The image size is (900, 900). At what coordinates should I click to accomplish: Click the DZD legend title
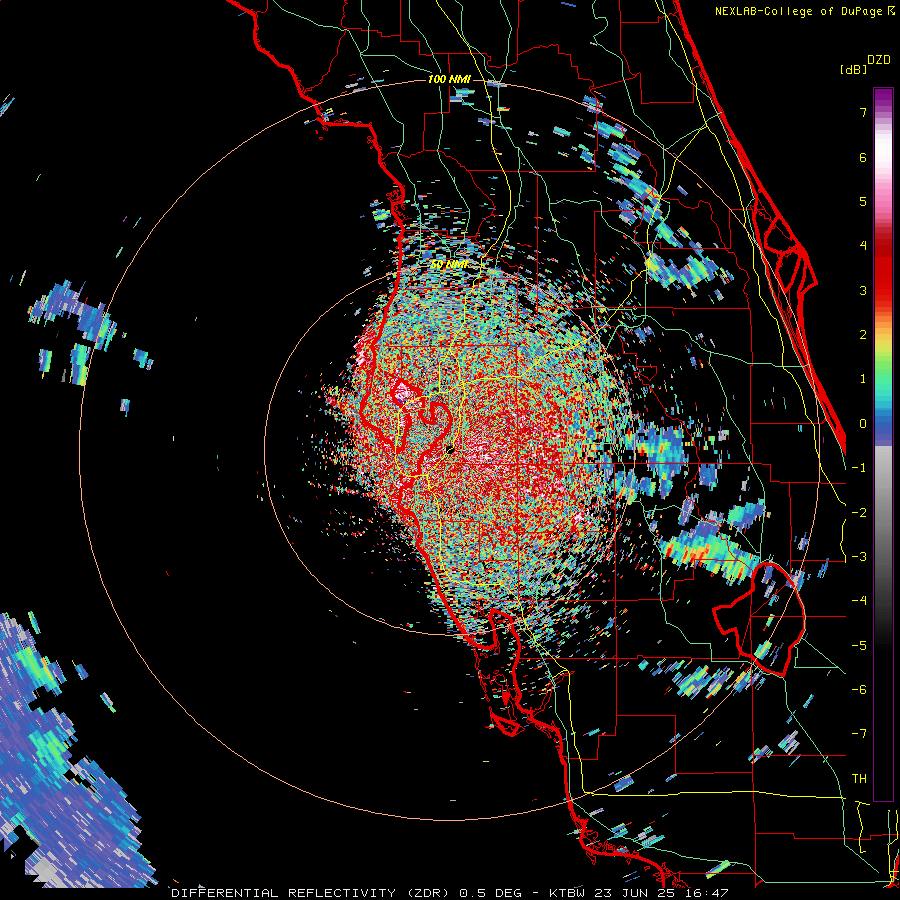point(879,60)
